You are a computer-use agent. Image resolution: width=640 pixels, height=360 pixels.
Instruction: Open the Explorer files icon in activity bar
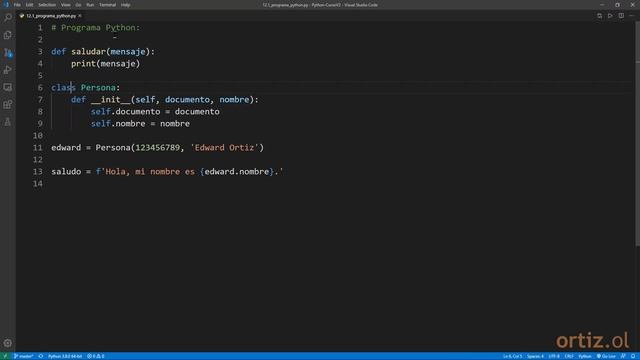point(7,35)
